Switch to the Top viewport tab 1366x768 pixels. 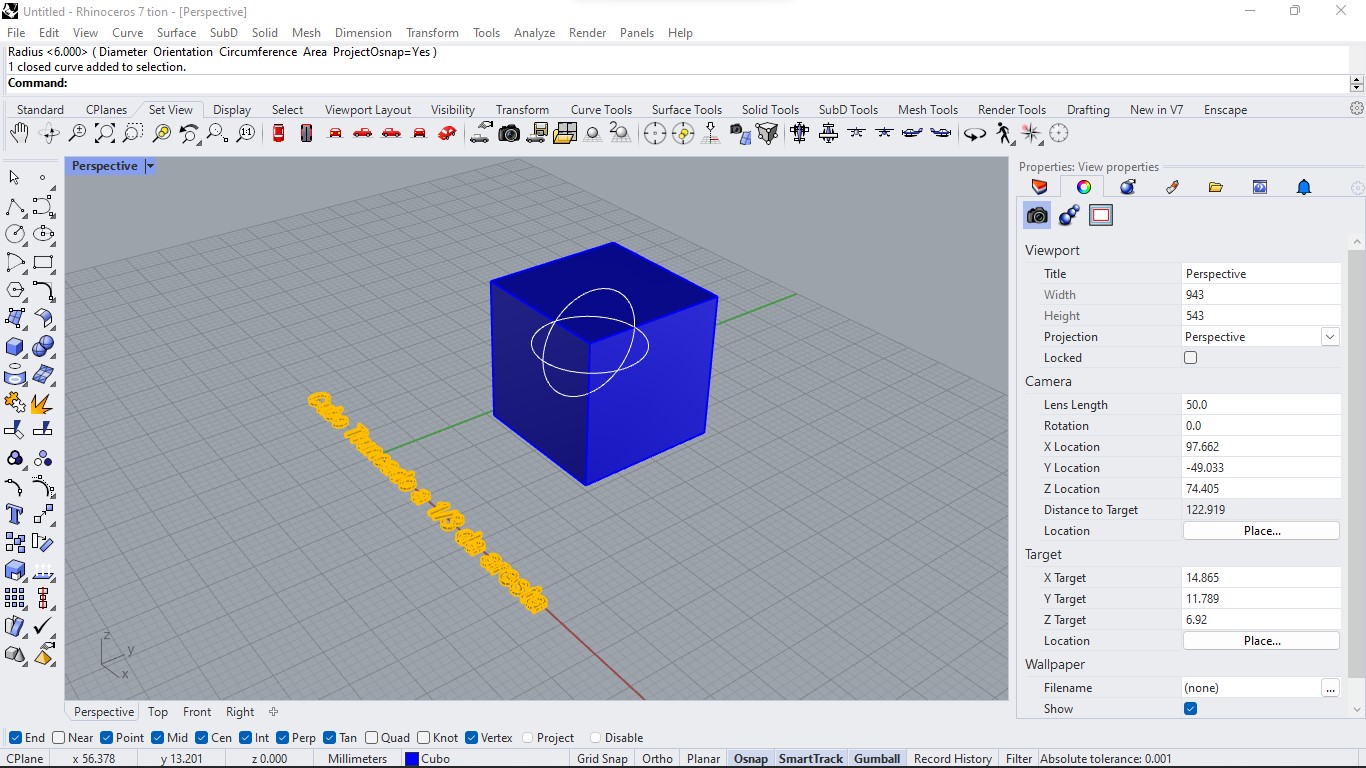[158, 712]
